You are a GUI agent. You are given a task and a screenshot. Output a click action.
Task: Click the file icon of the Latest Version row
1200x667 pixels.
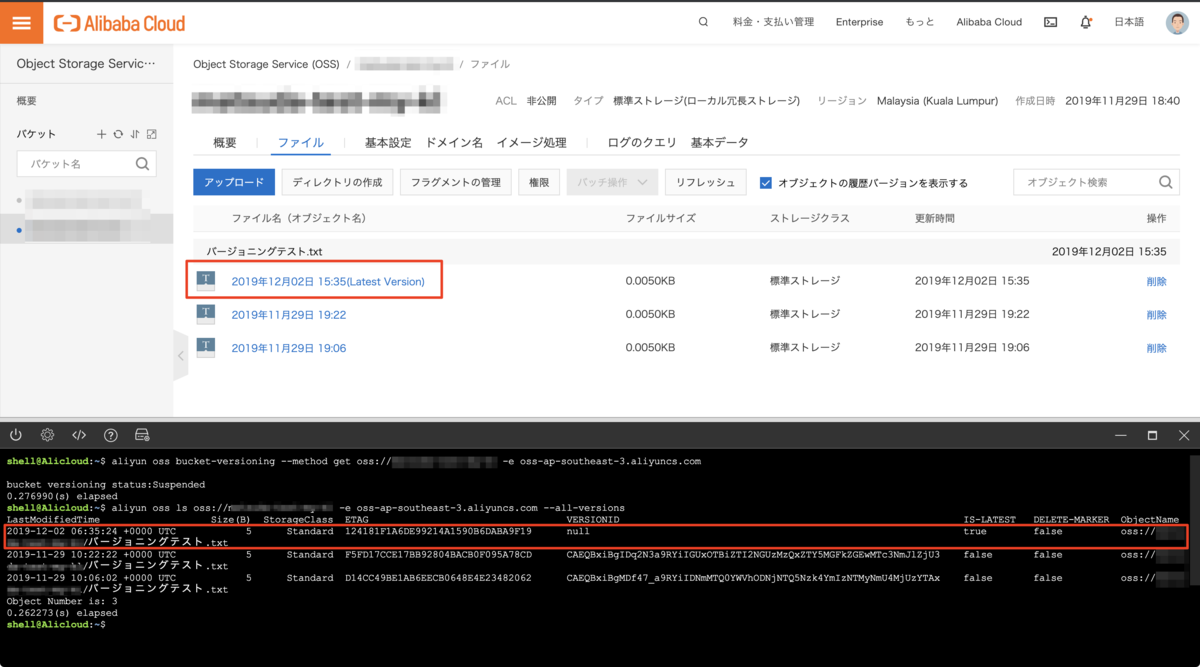point(205,281)
